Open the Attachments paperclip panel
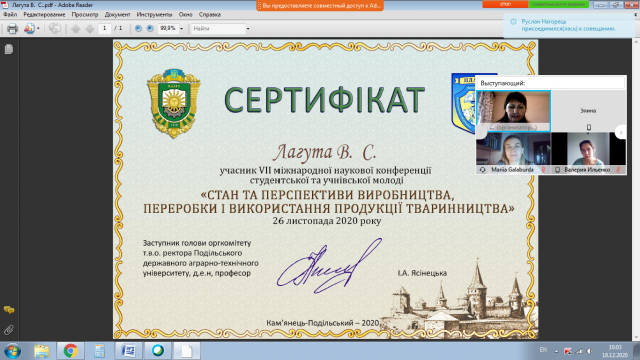Image resolution: width=640 pixels, height=360 pixels. click(x=9, y=330)
